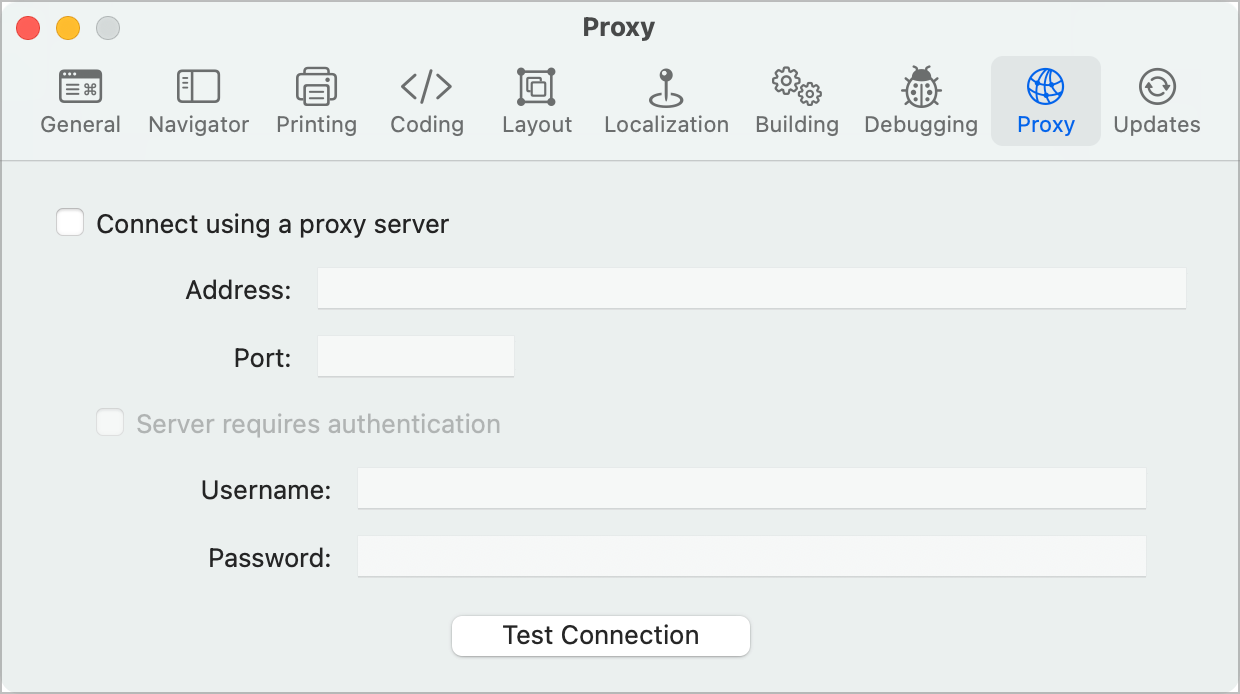Click the Address input field

point(751,289)
